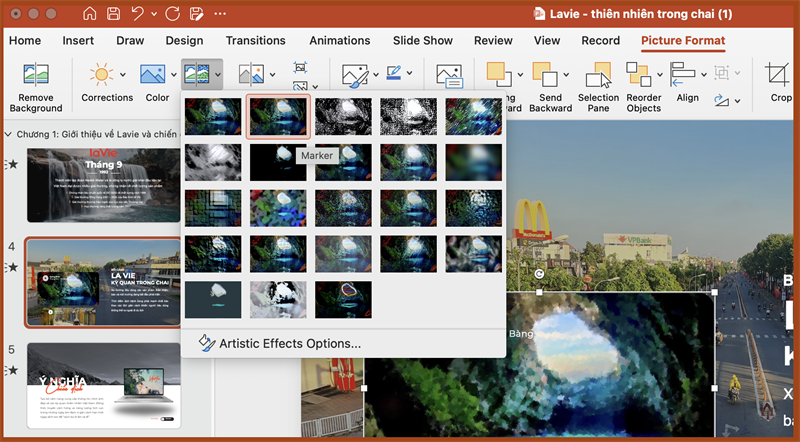Click the Crop tool icon
Screen dimensions: 800x442
point(777,75)
